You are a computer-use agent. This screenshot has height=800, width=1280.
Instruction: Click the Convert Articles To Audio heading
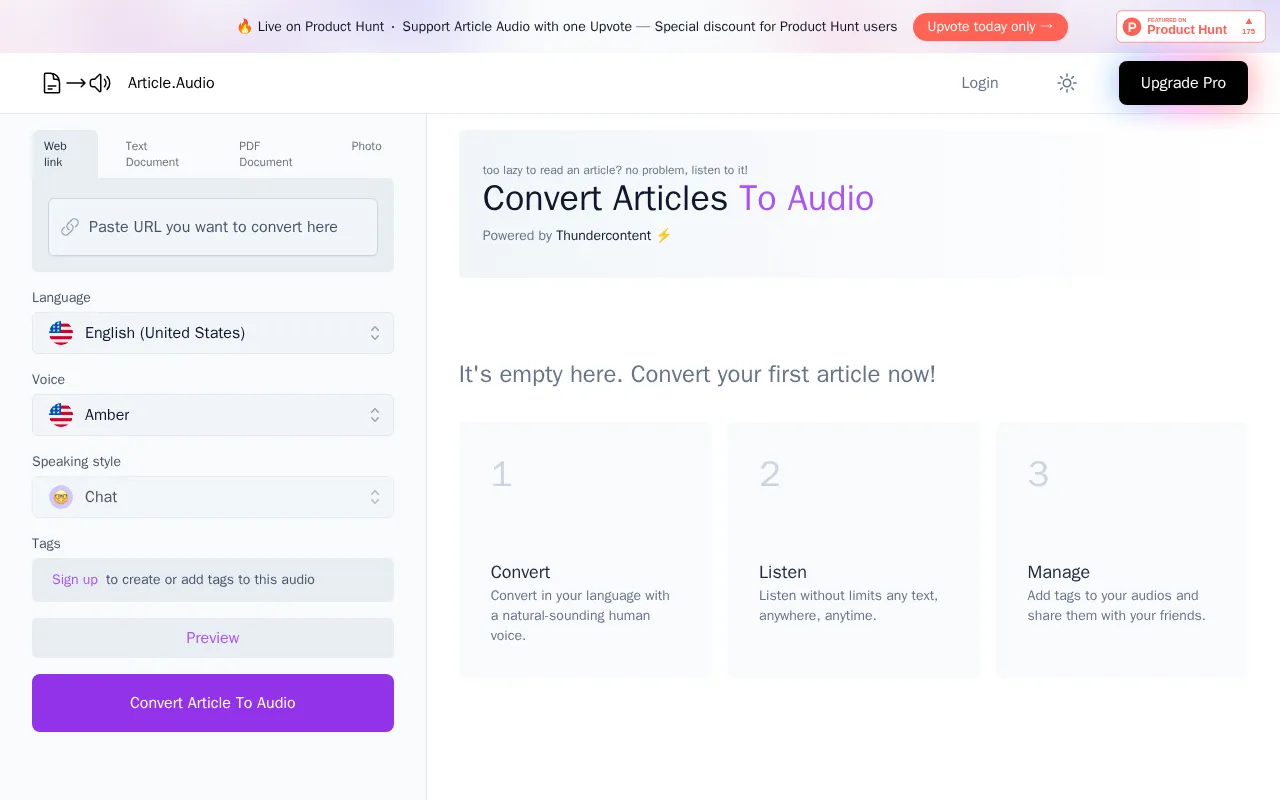pos(678,199)
